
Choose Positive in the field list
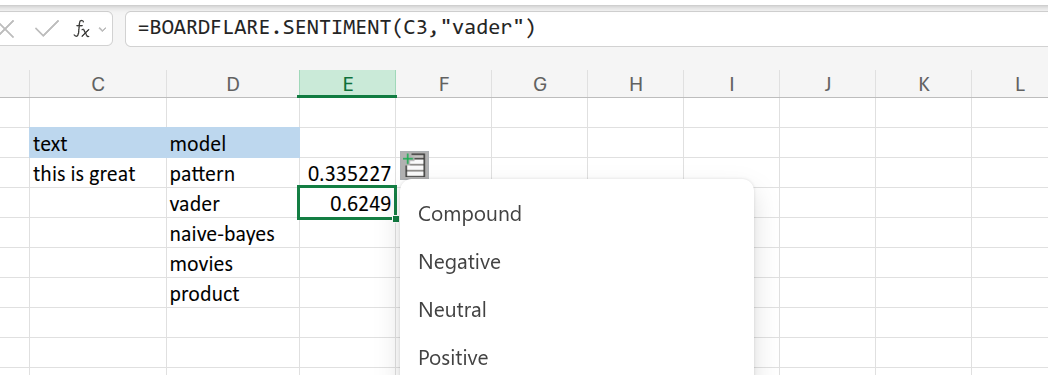[x=453, y=358]
